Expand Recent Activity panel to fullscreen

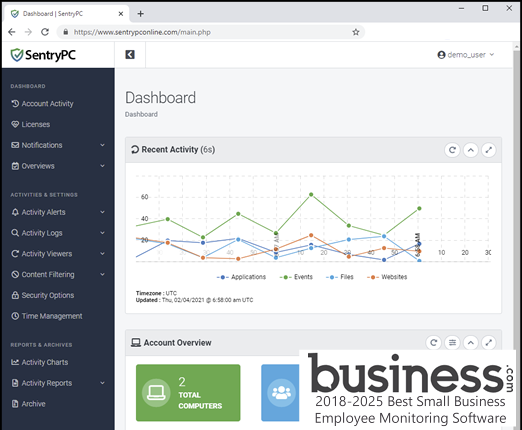[x=489, y=150]
